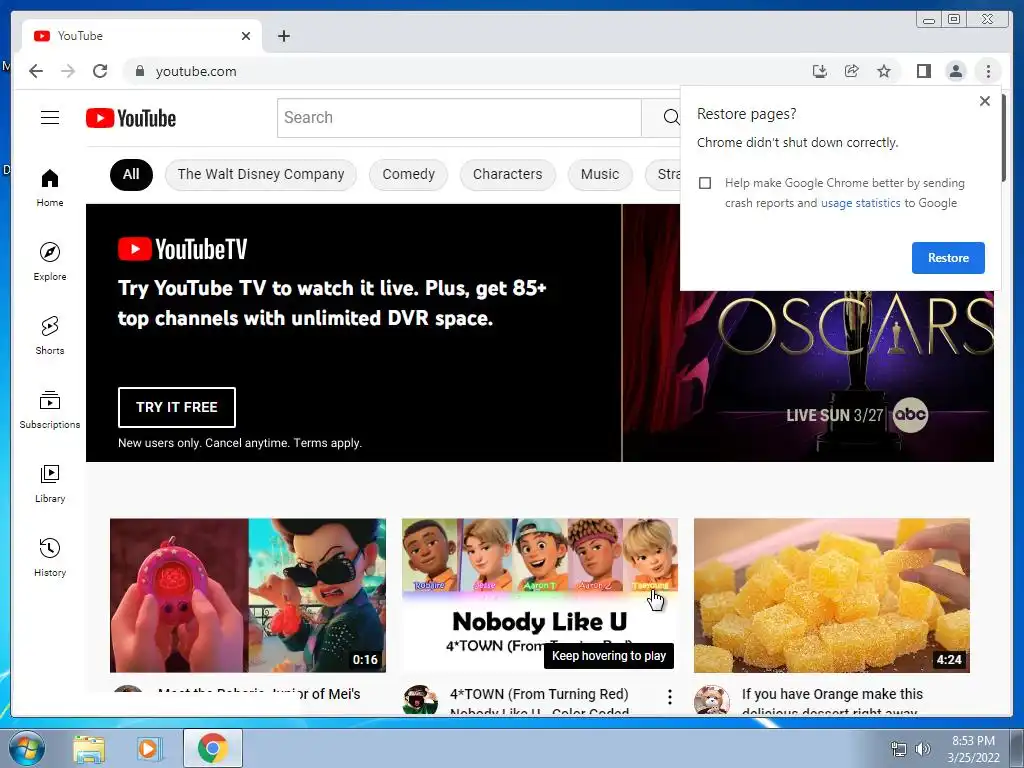
Task: Open a new tab with plus button
Action: (x=283, y=36)
